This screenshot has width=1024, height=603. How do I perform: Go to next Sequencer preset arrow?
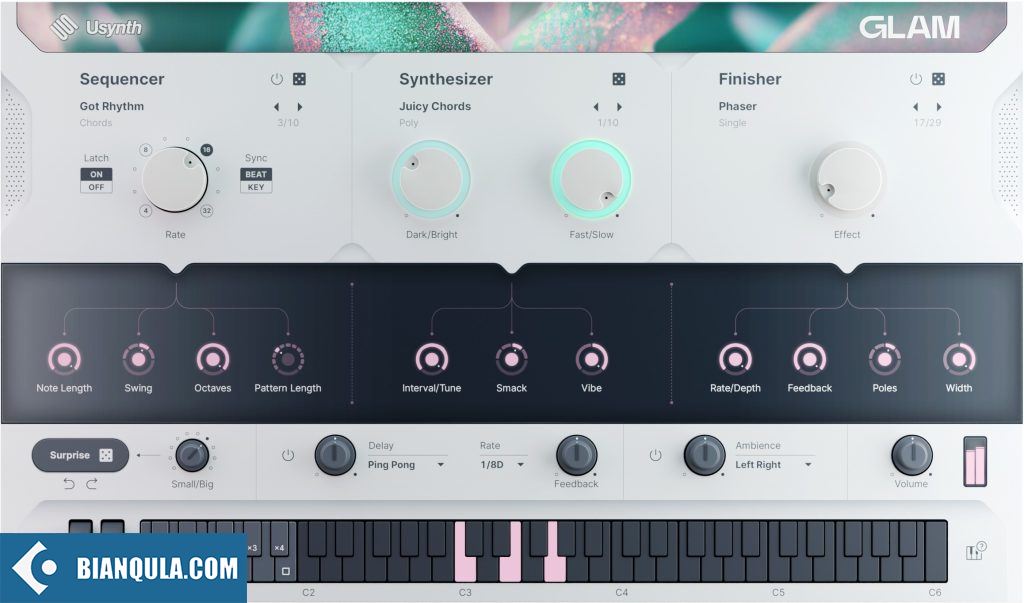pyautogui.click(x=300, y=106)
